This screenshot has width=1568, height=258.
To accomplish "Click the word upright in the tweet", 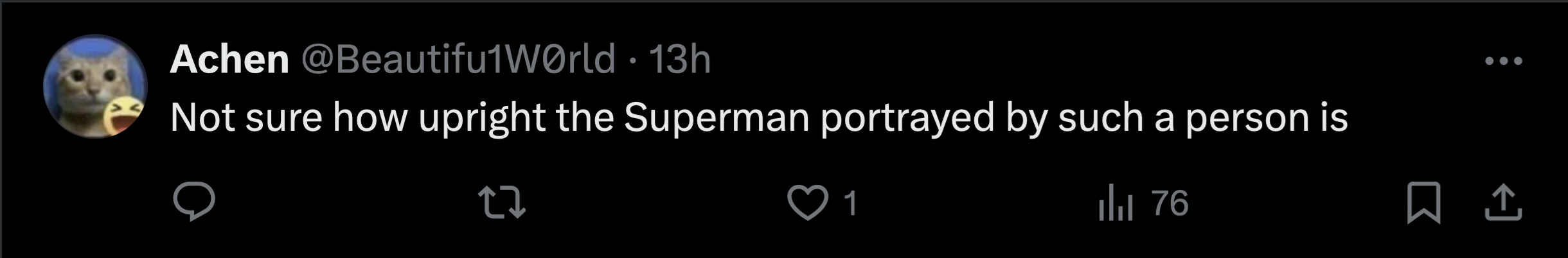I will coord(482,119).
